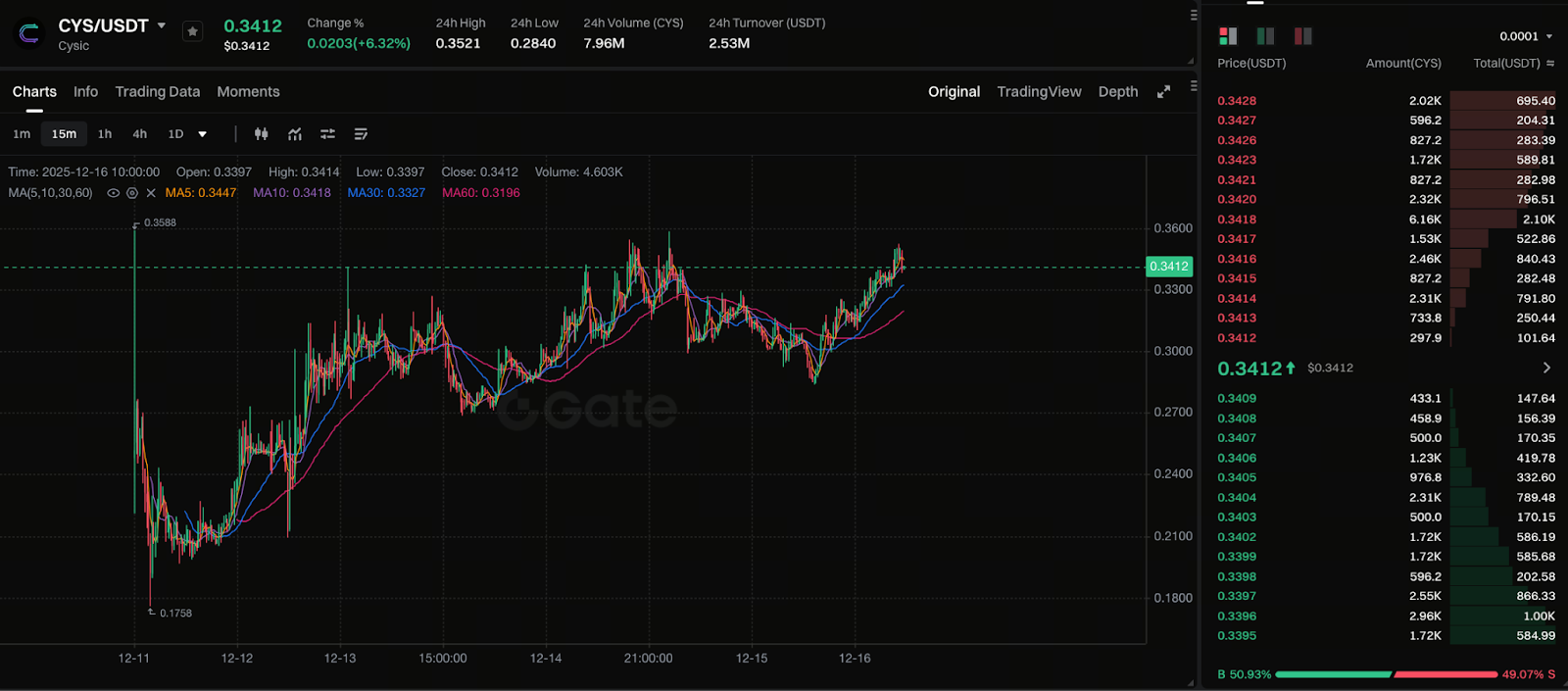Click the MA5: 0.3447 label
1568x691 pixels.
201,193
